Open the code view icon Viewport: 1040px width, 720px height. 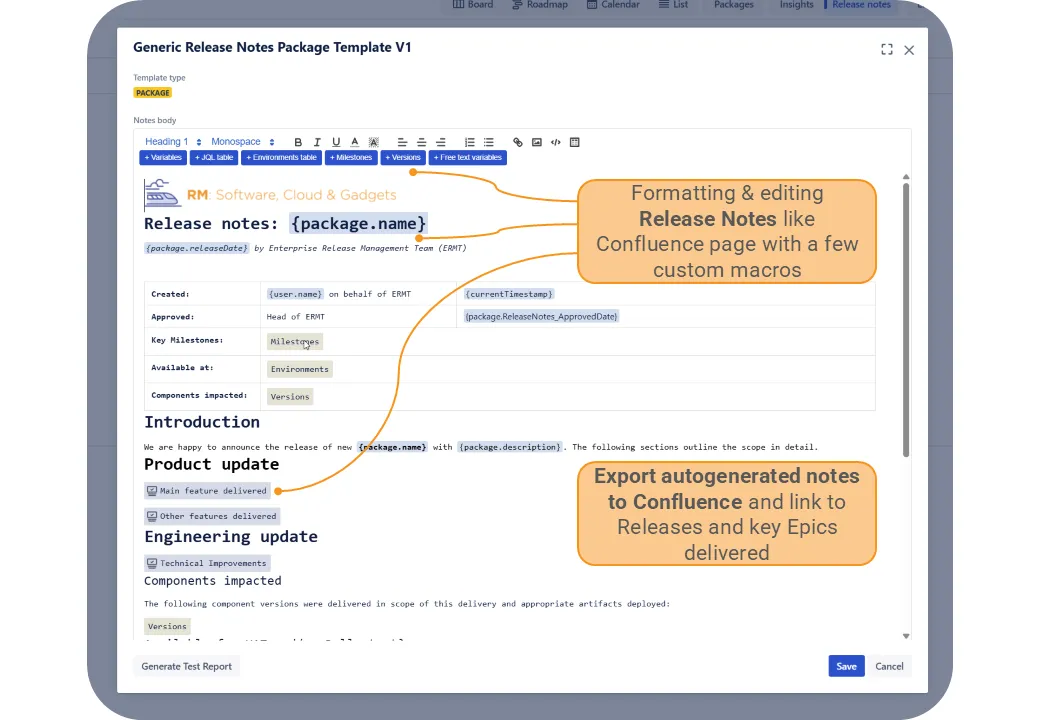click(x=556, y=142)
